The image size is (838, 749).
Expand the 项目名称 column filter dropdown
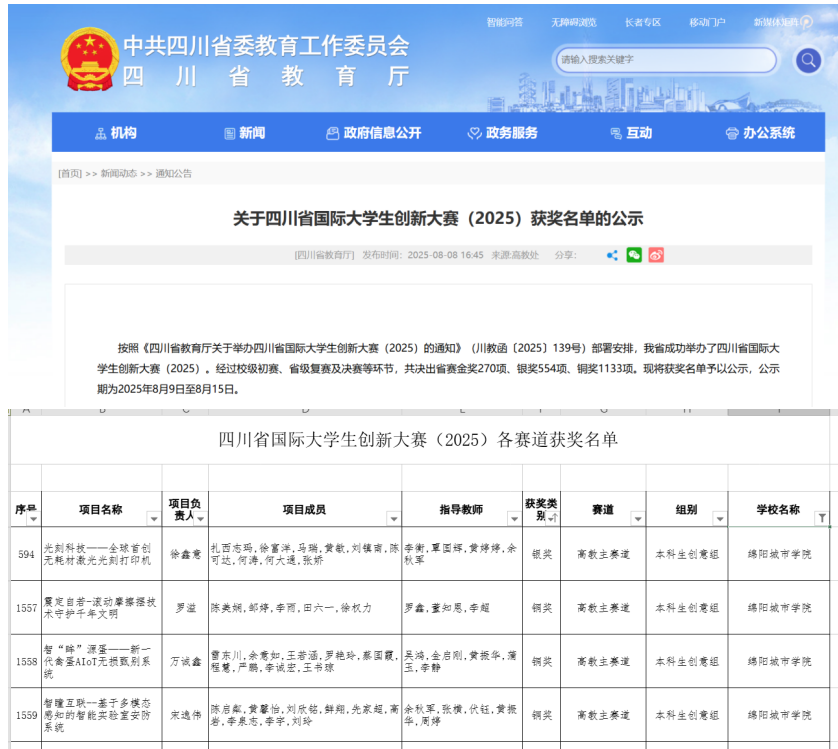pyautogui.click(x=154, y=519)
